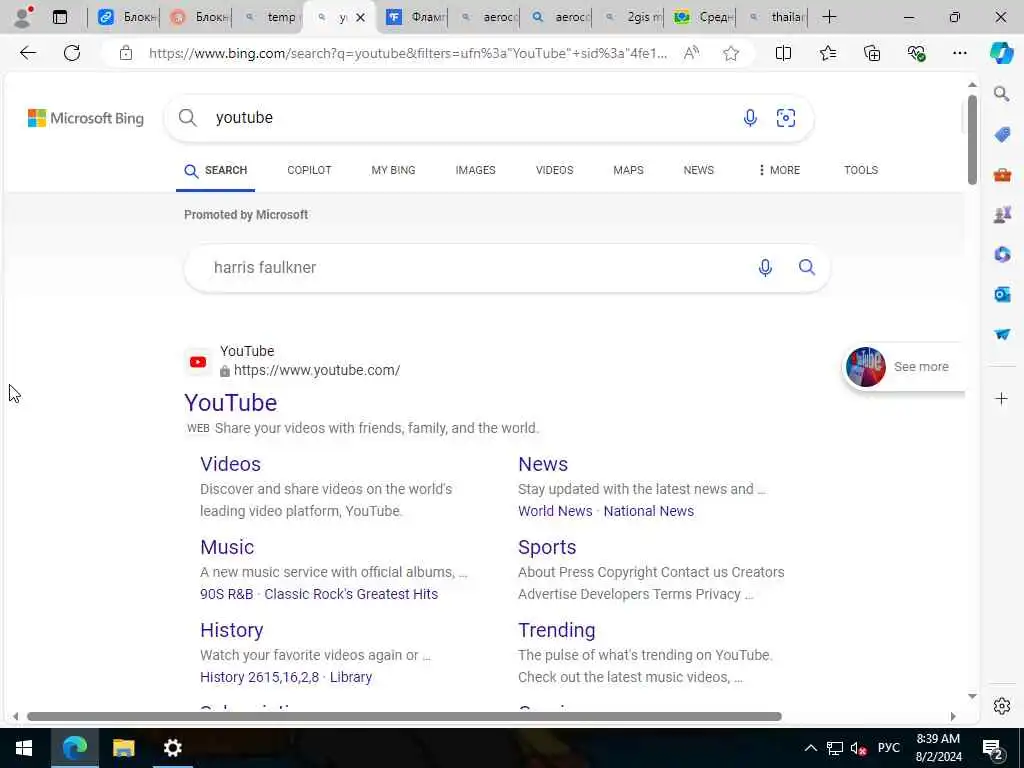View site information via the lock icon
The image size is (1024, 768).
pyautogui.click(x=126, y=53)
